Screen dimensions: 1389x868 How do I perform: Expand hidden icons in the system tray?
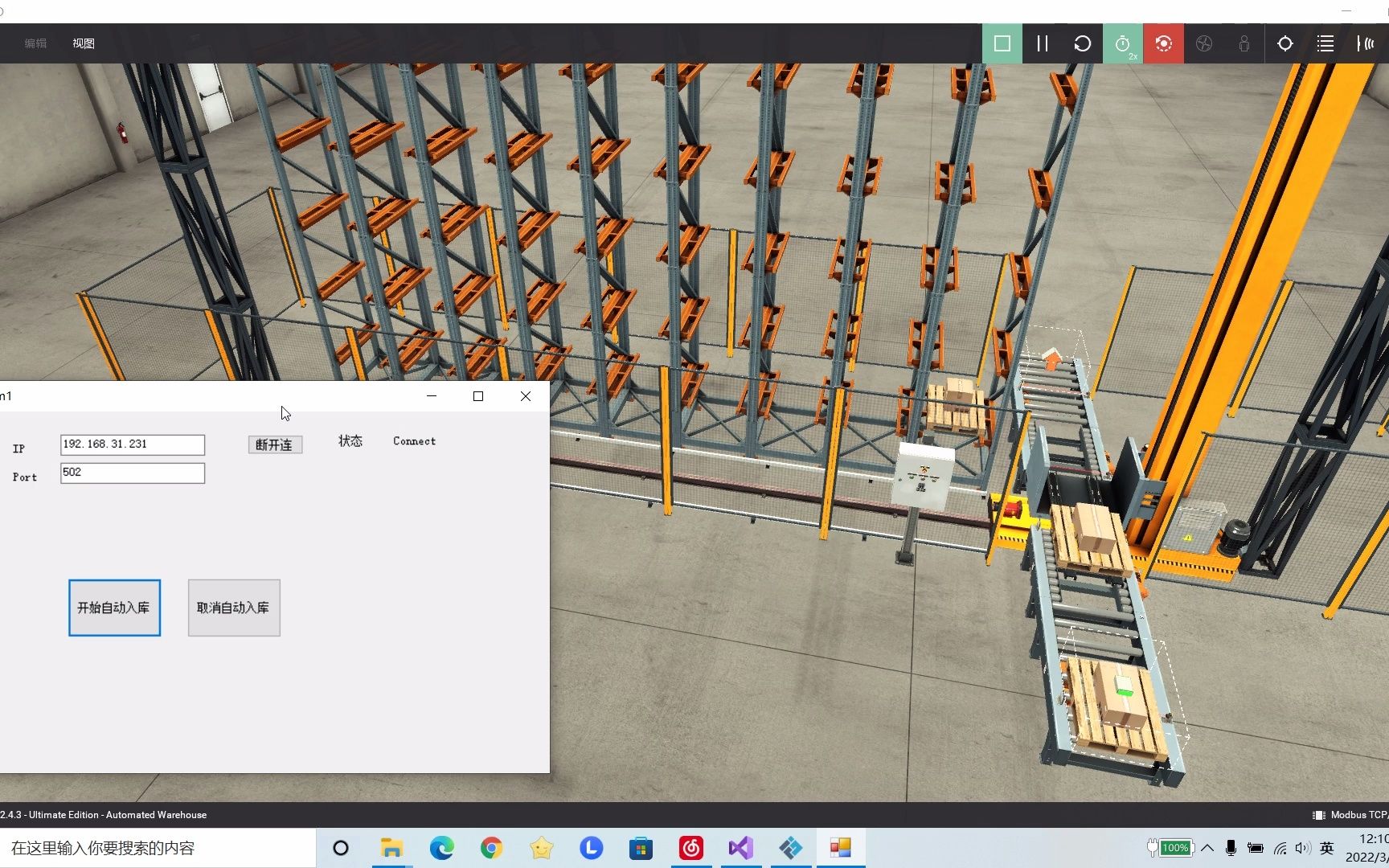(1207, 848)
